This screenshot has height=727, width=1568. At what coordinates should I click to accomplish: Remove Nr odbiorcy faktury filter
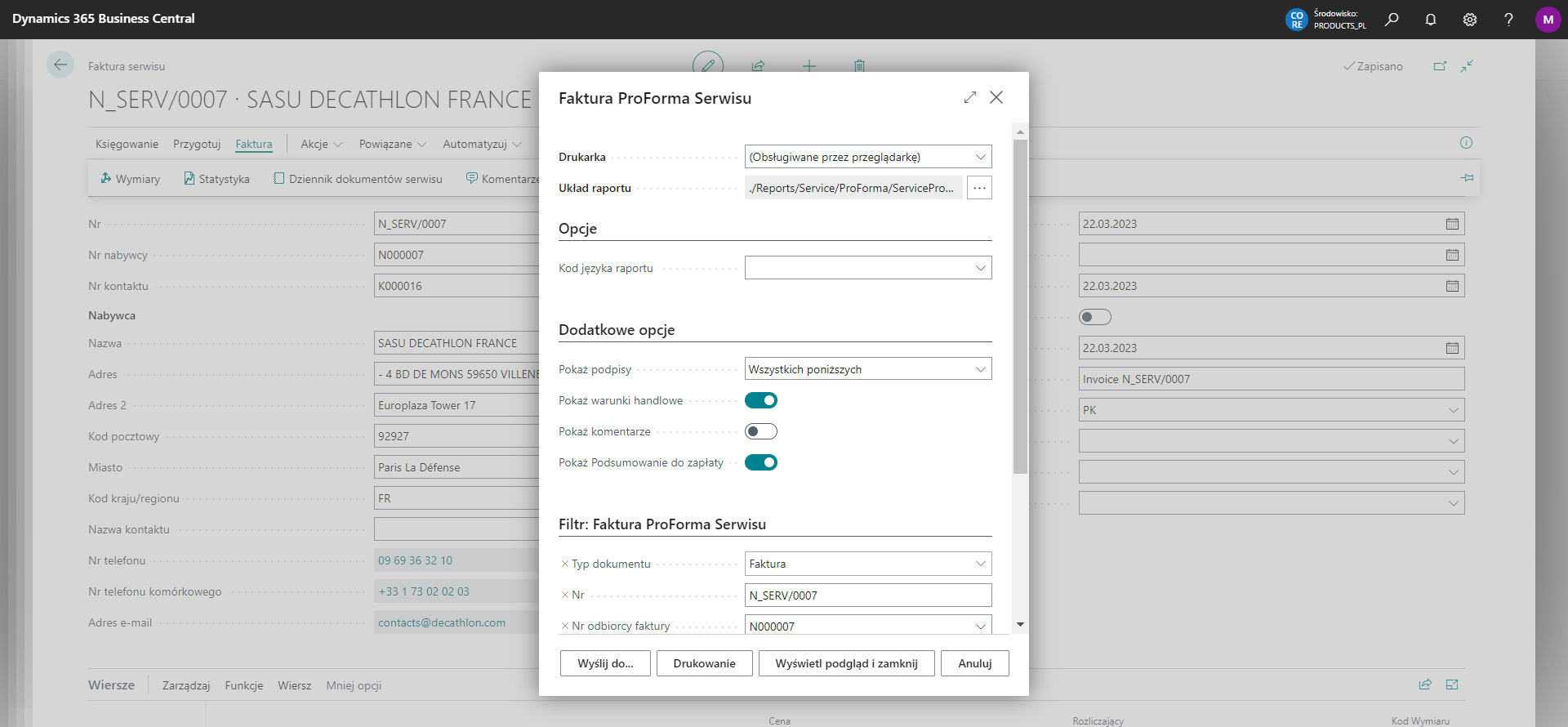coord(564,626)
